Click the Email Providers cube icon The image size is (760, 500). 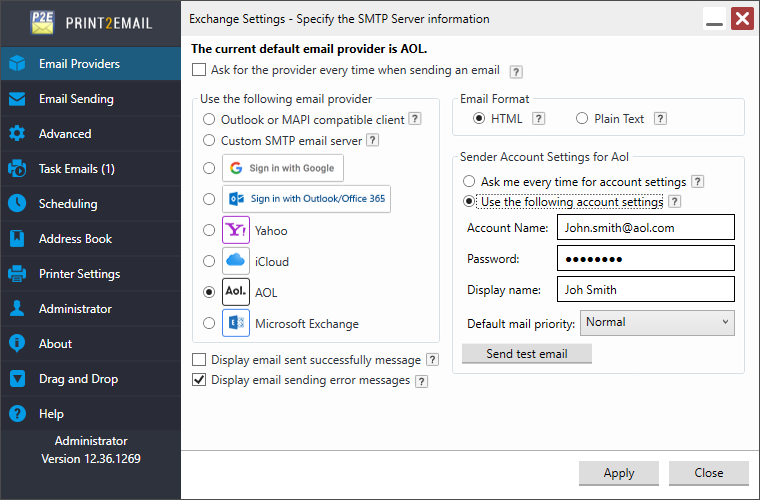tap(17, 64)
